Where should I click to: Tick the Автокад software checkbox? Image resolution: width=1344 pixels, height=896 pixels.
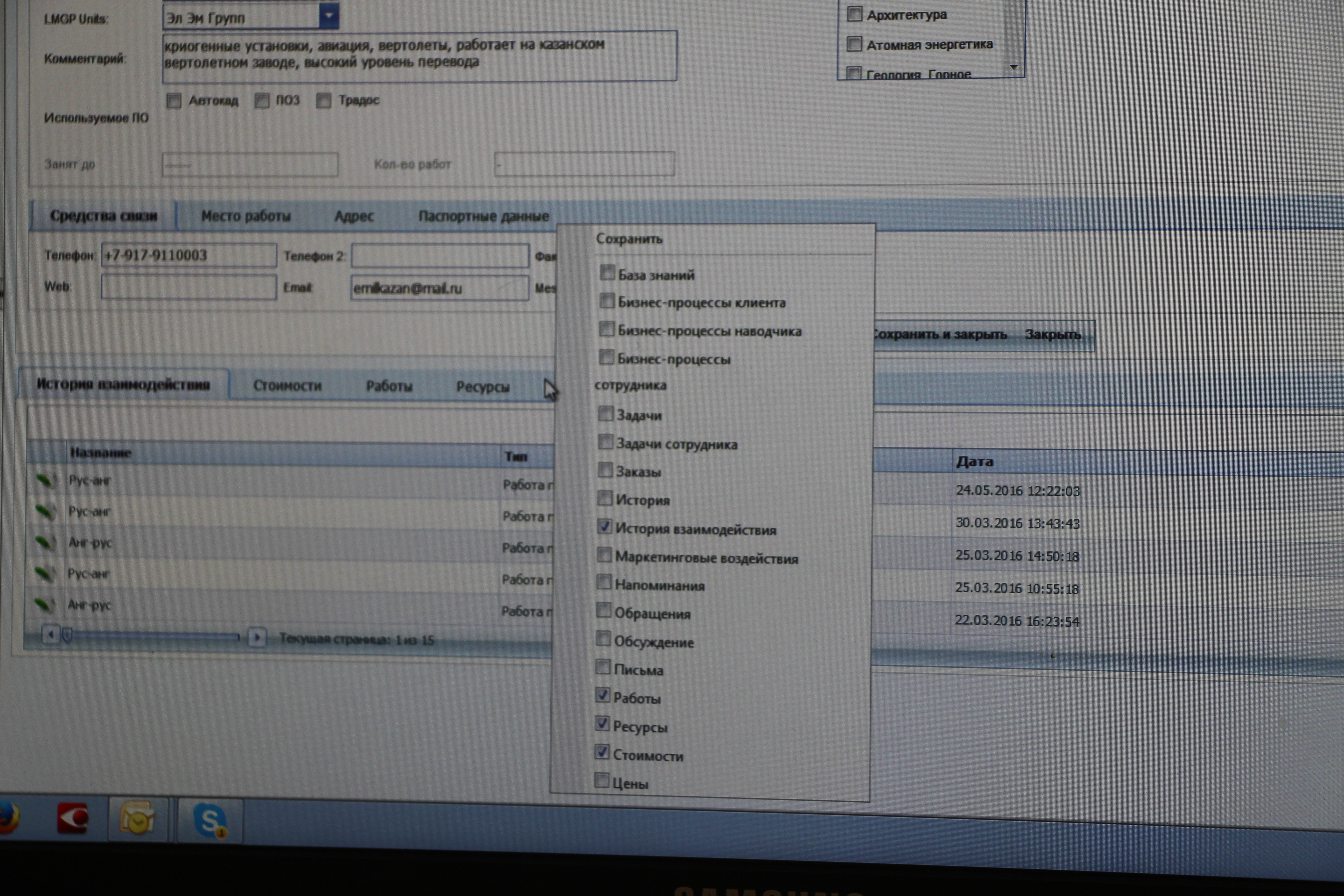[174, 101]
